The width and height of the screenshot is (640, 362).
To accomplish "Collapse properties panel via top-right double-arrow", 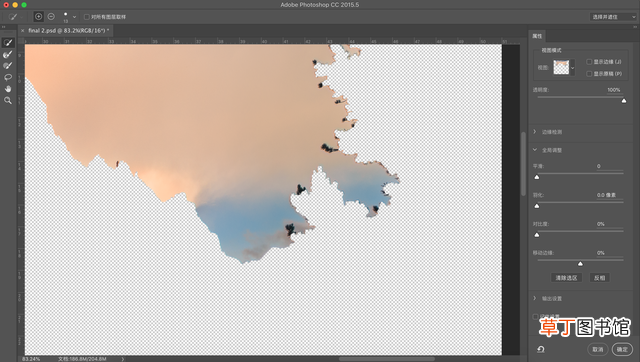I will coord(636,27).
